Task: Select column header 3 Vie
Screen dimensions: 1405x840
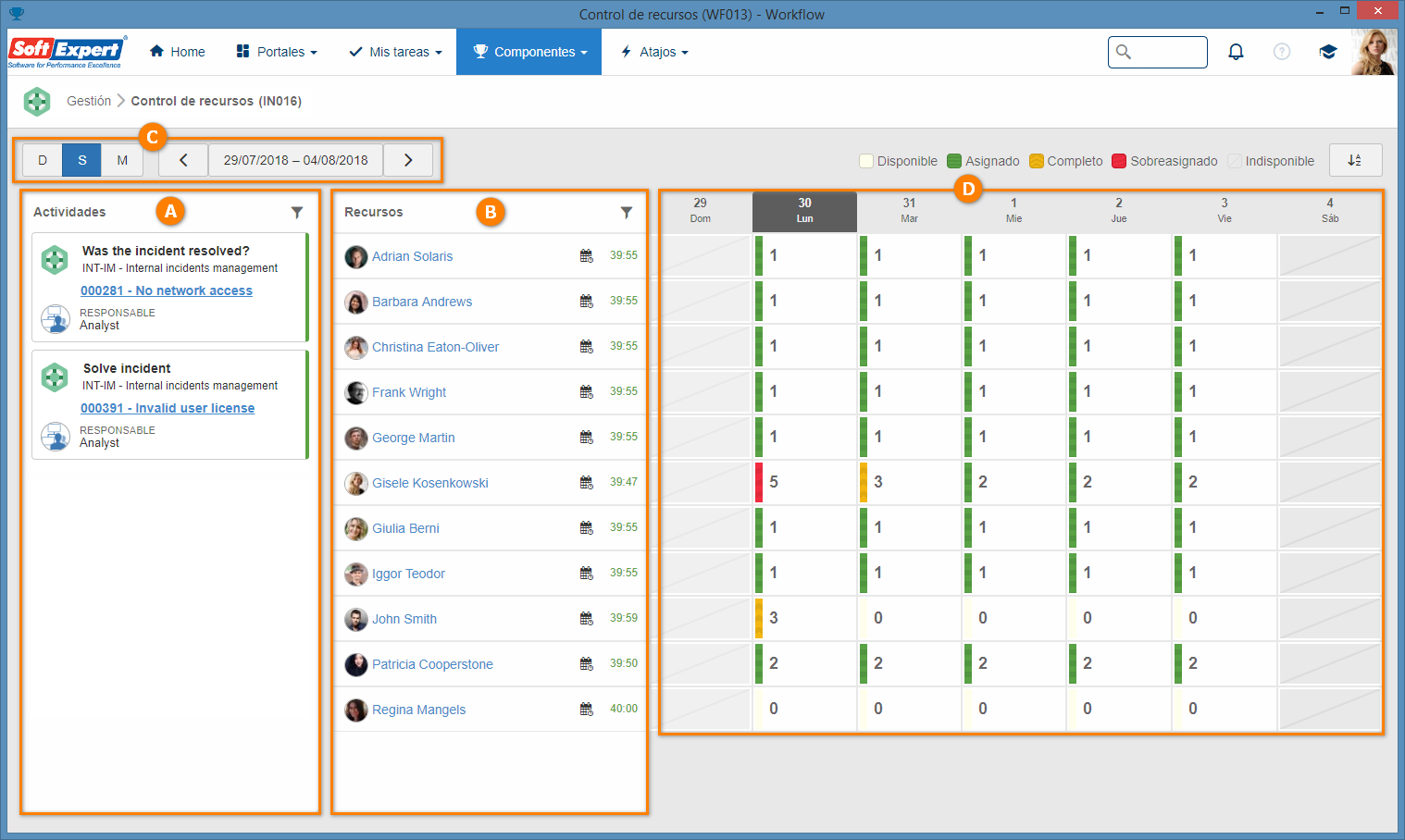Action: [x=1225, y=211]
